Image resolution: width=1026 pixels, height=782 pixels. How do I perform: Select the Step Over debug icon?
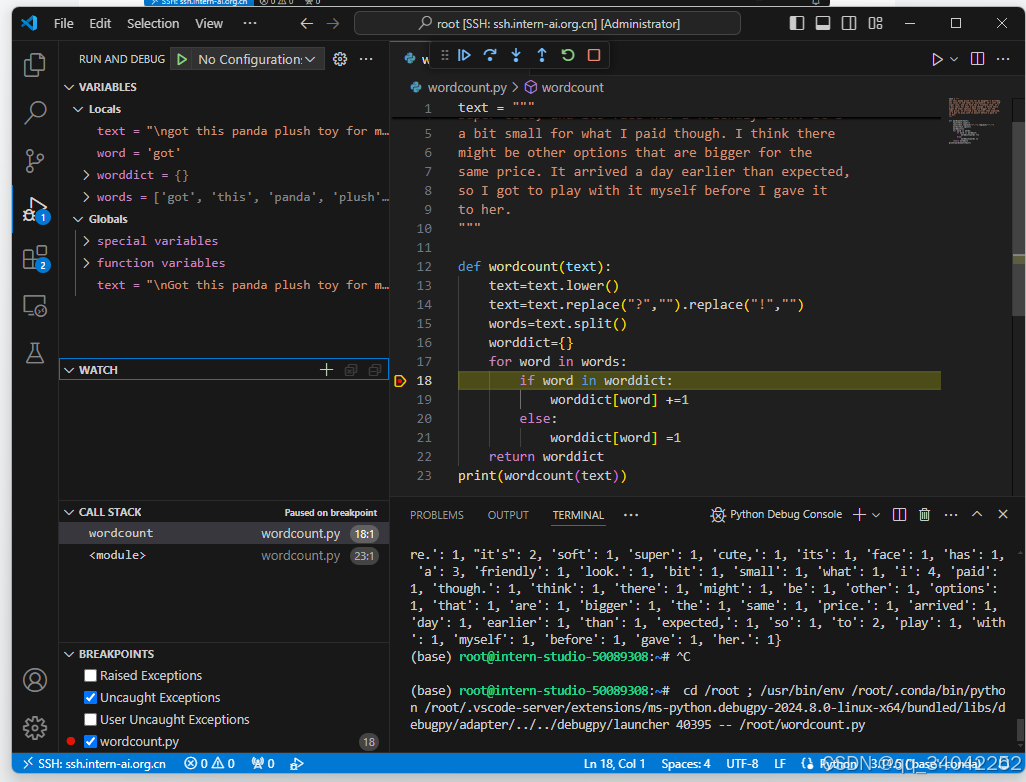[489, 56]
